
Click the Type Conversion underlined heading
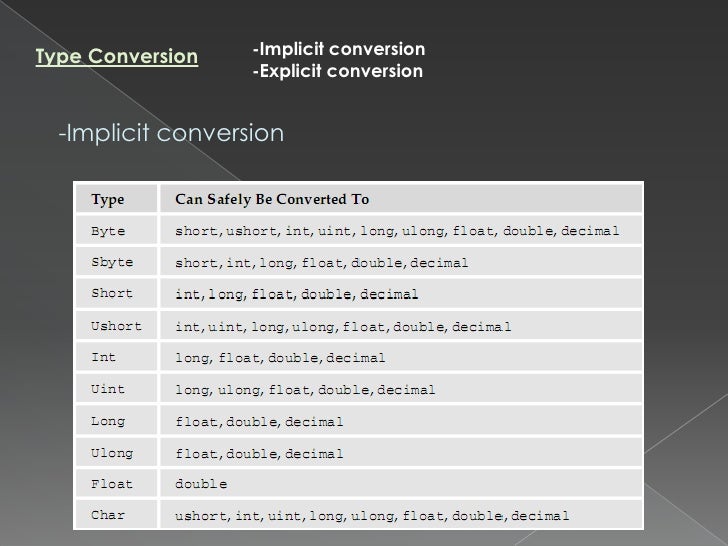(x=117, y=57)
